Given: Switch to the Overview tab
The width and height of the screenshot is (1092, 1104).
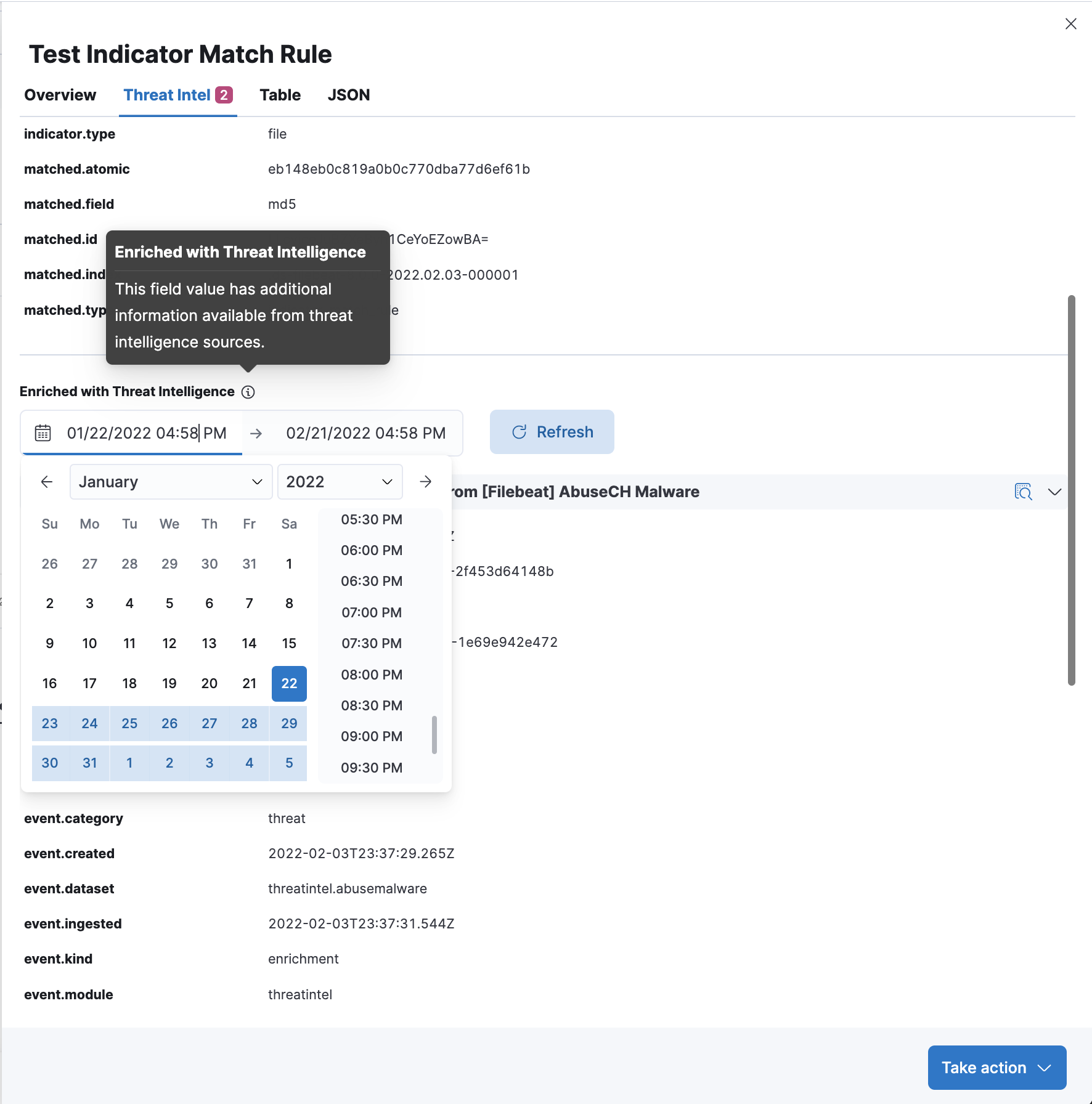Looking at the screenshot, I should point(60,95).
